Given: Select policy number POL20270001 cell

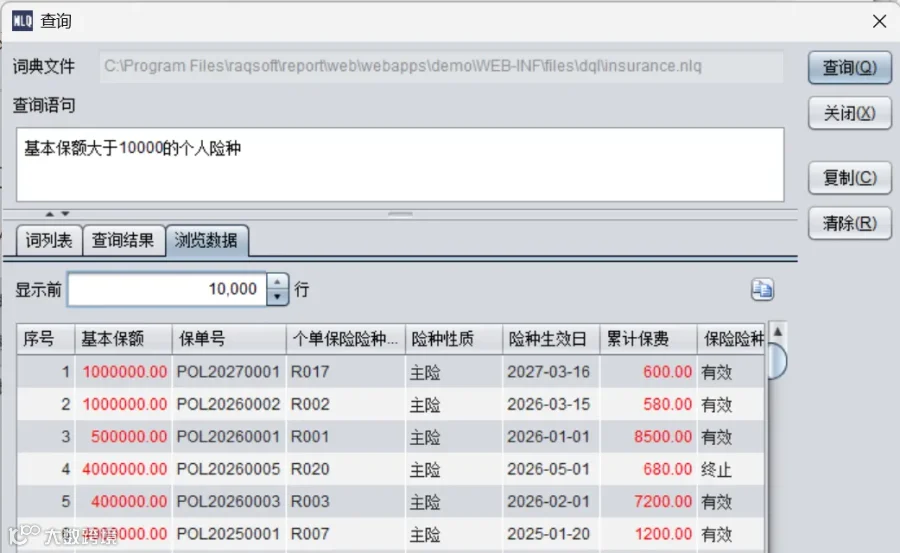Looking at the screenshot, I should (x=229, y=372).
